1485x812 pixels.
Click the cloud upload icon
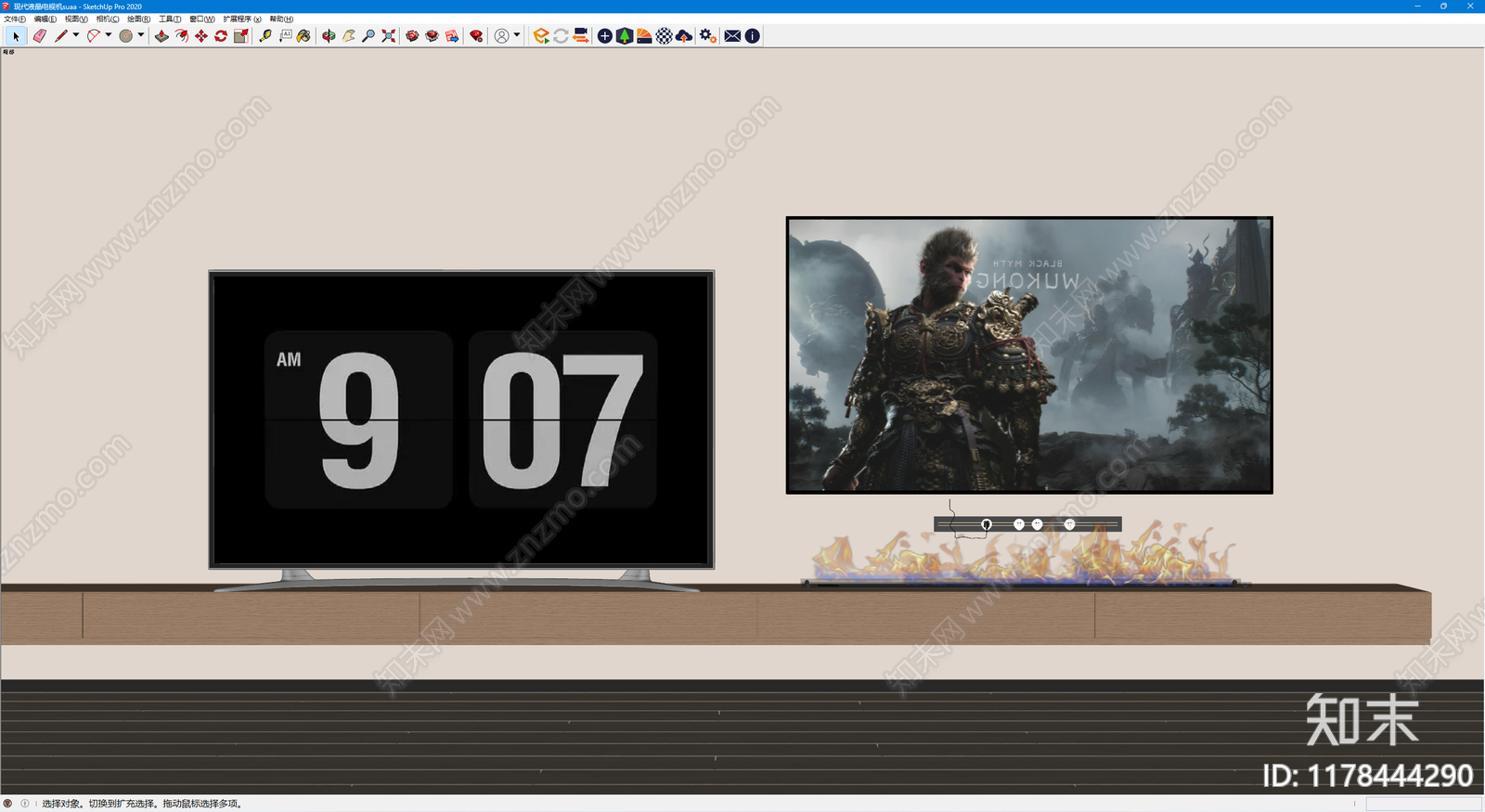pyautogui.click(x=684, y=36)
